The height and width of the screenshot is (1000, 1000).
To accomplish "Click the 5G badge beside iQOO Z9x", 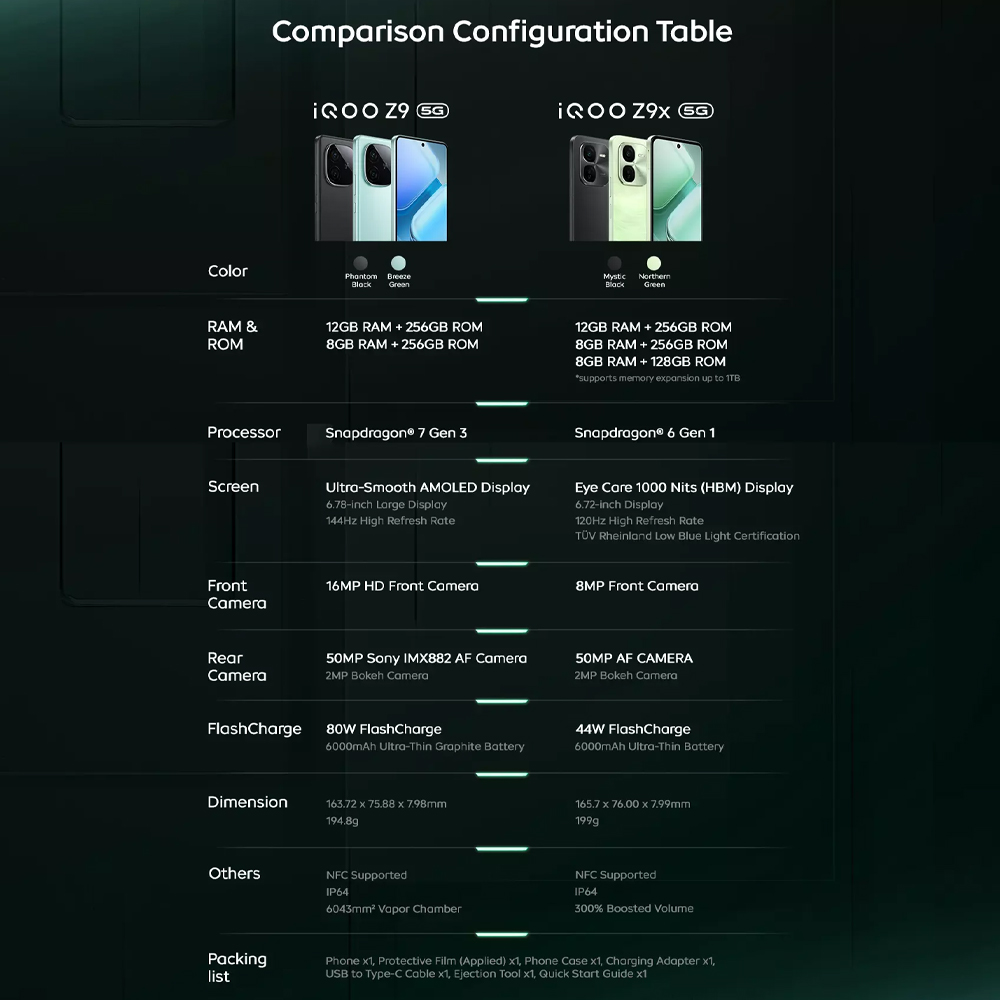I will point(695,111).
